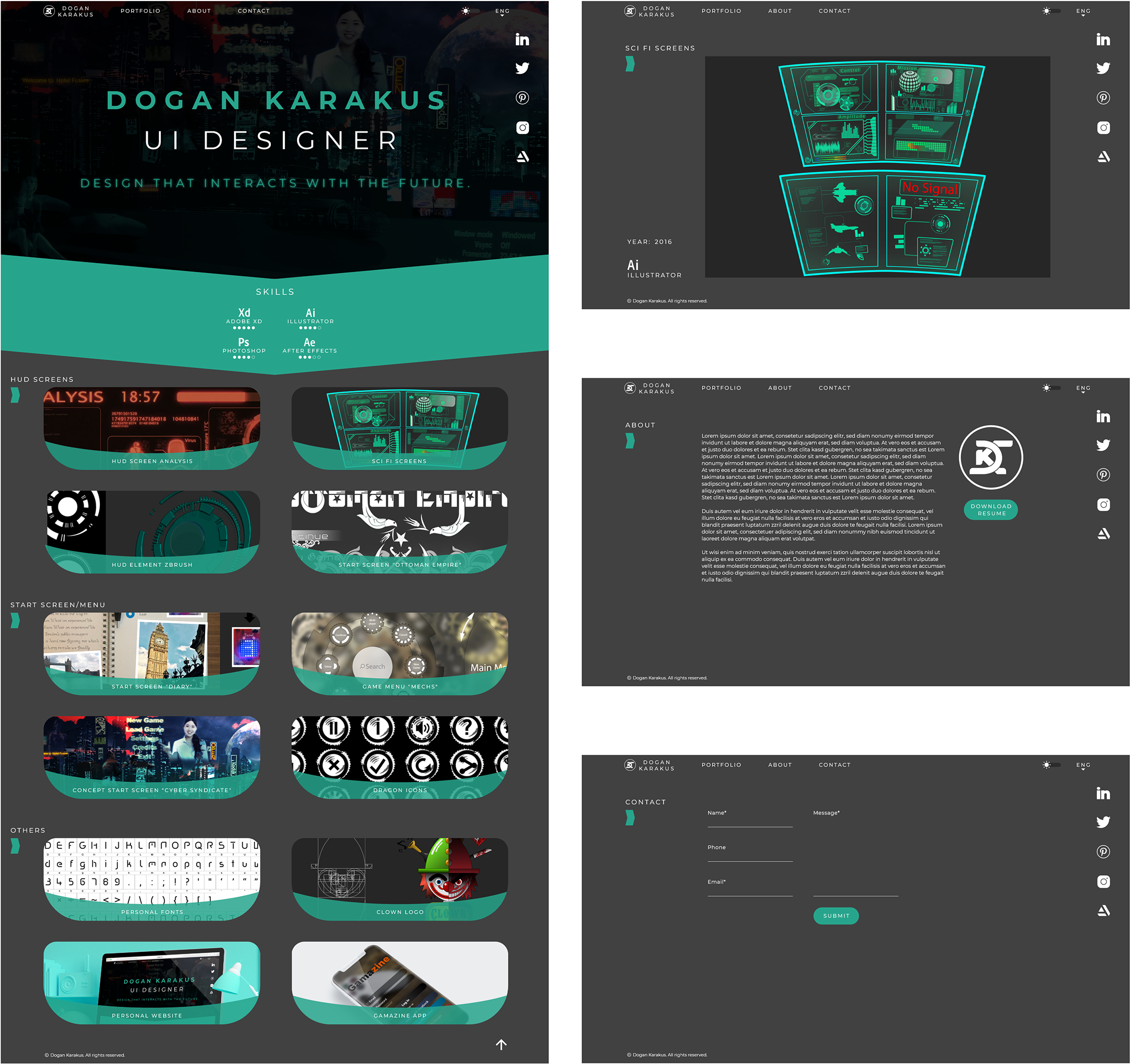Click DK logo in About page header
The width and height of the screenshot is (1130, 1064).
pos(630,388)
